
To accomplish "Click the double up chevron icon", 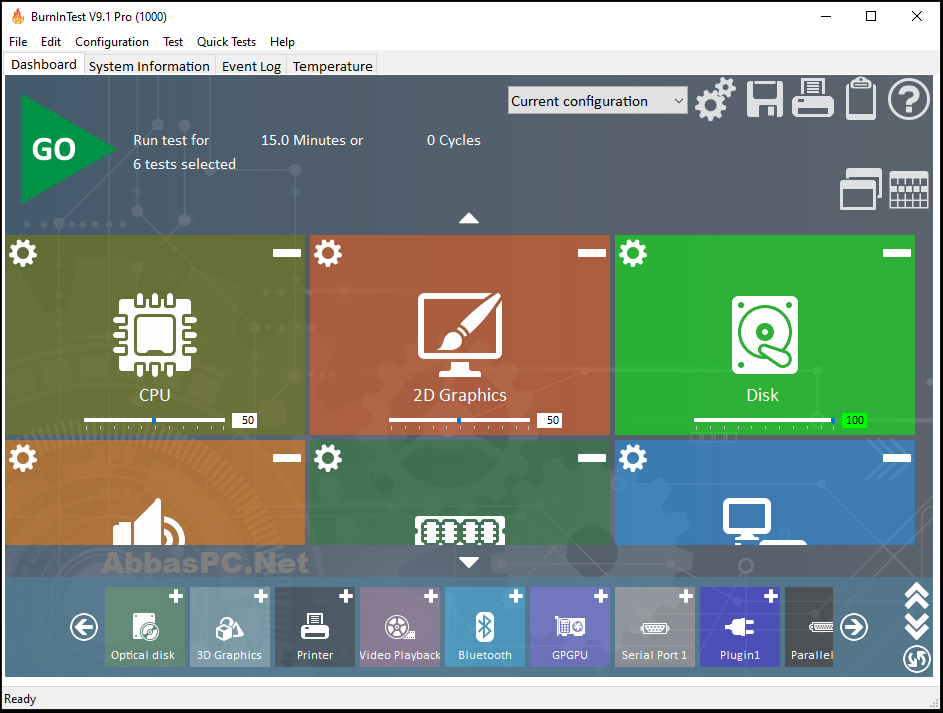I will tap(917, 596).
